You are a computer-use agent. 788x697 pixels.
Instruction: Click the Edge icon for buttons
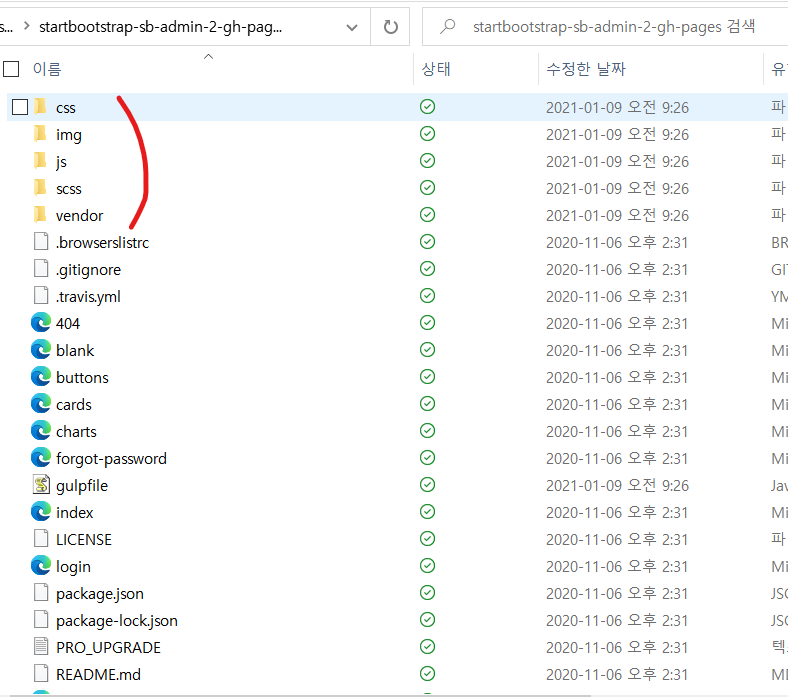coord(41,377)
